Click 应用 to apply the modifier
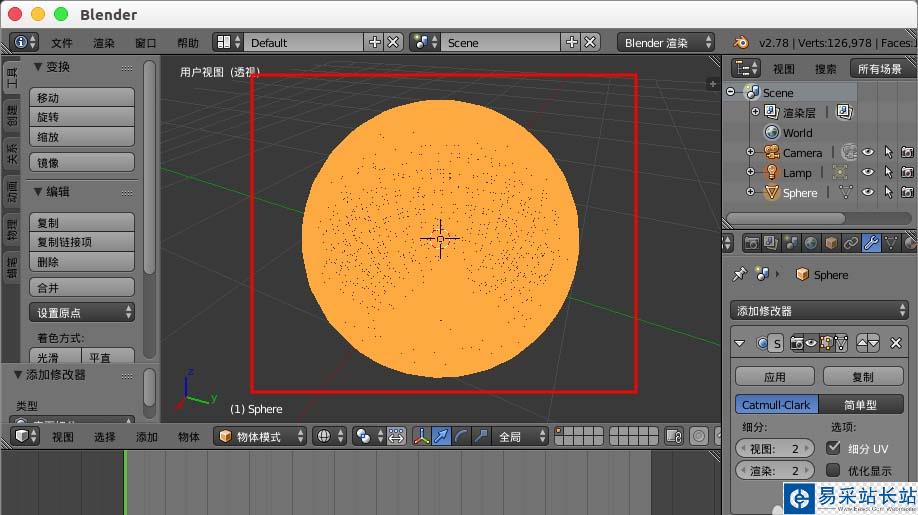The width and height of the screenshot is (918, 515). [x=775, y=376]
